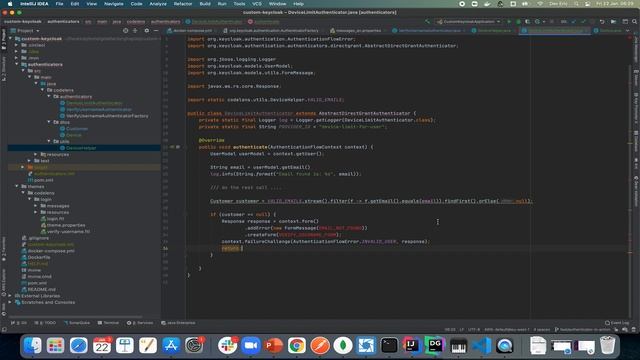640x360 pixels.
Task: Expand the messages folder under login
Action: pos(36,206)
